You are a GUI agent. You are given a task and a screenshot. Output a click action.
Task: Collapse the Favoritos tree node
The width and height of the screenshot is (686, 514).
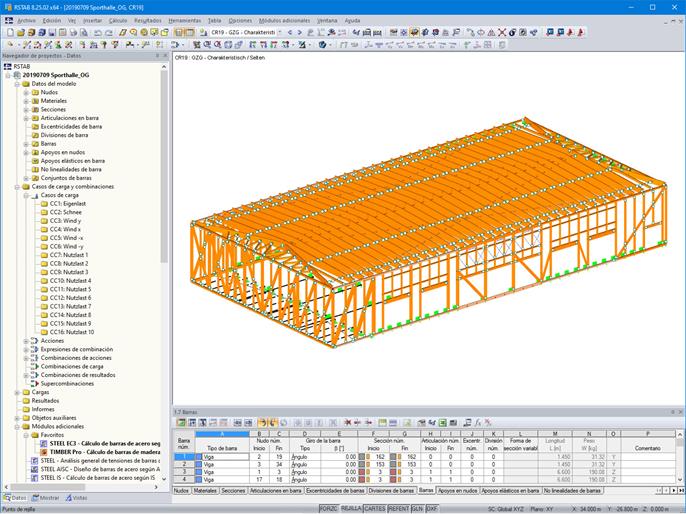[26, 435]
